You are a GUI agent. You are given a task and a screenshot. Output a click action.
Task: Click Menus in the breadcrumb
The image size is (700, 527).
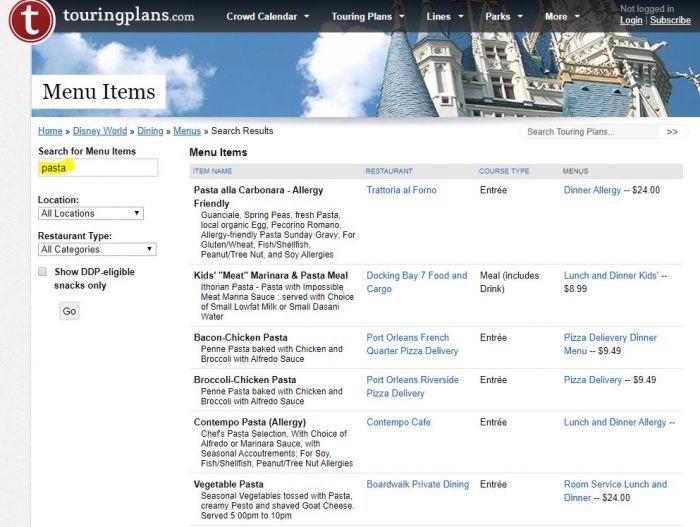tap(187, 131)
